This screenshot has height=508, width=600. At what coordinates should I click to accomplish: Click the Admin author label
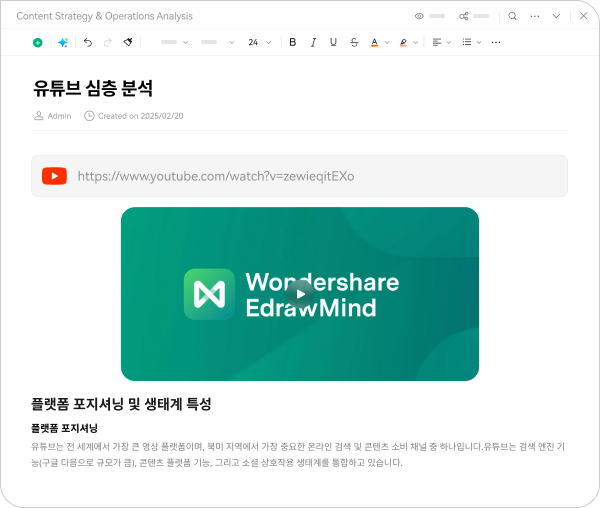click(x=59, y=116)
